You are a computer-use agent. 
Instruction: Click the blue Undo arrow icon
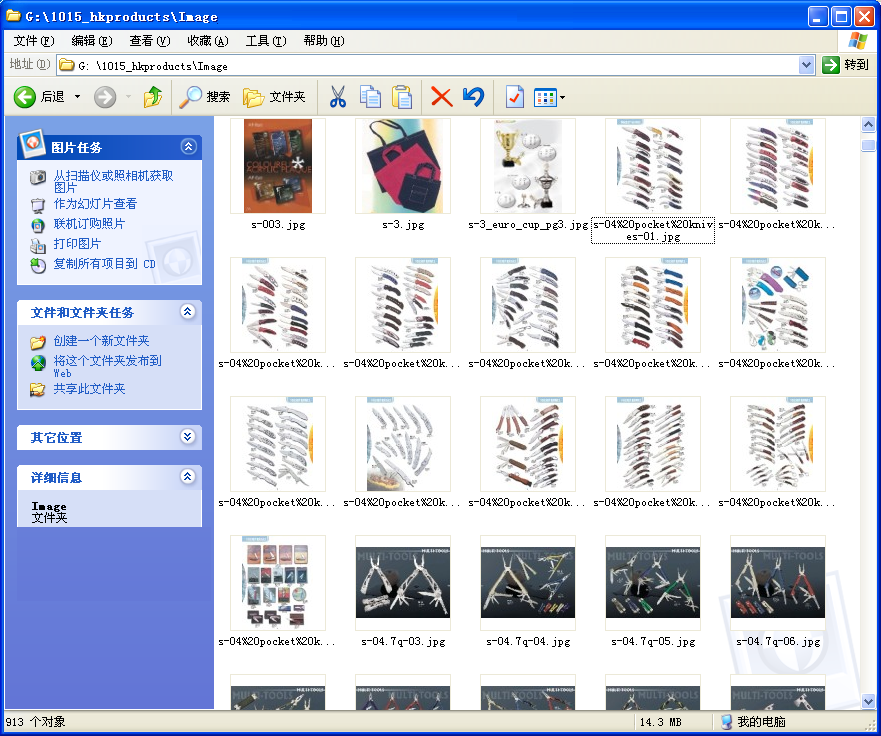tap(473, 97)
